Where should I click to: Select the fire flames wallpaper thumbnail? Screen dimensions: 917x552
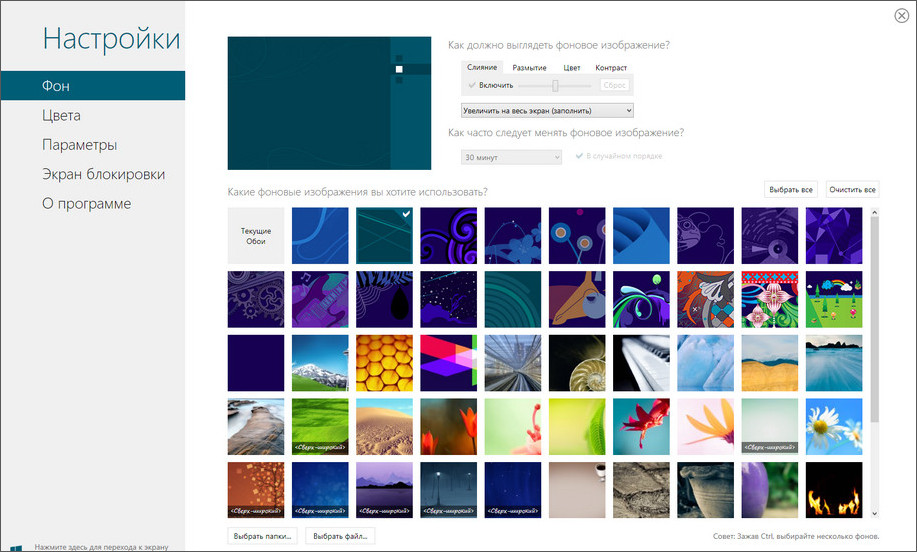point(834,490)
